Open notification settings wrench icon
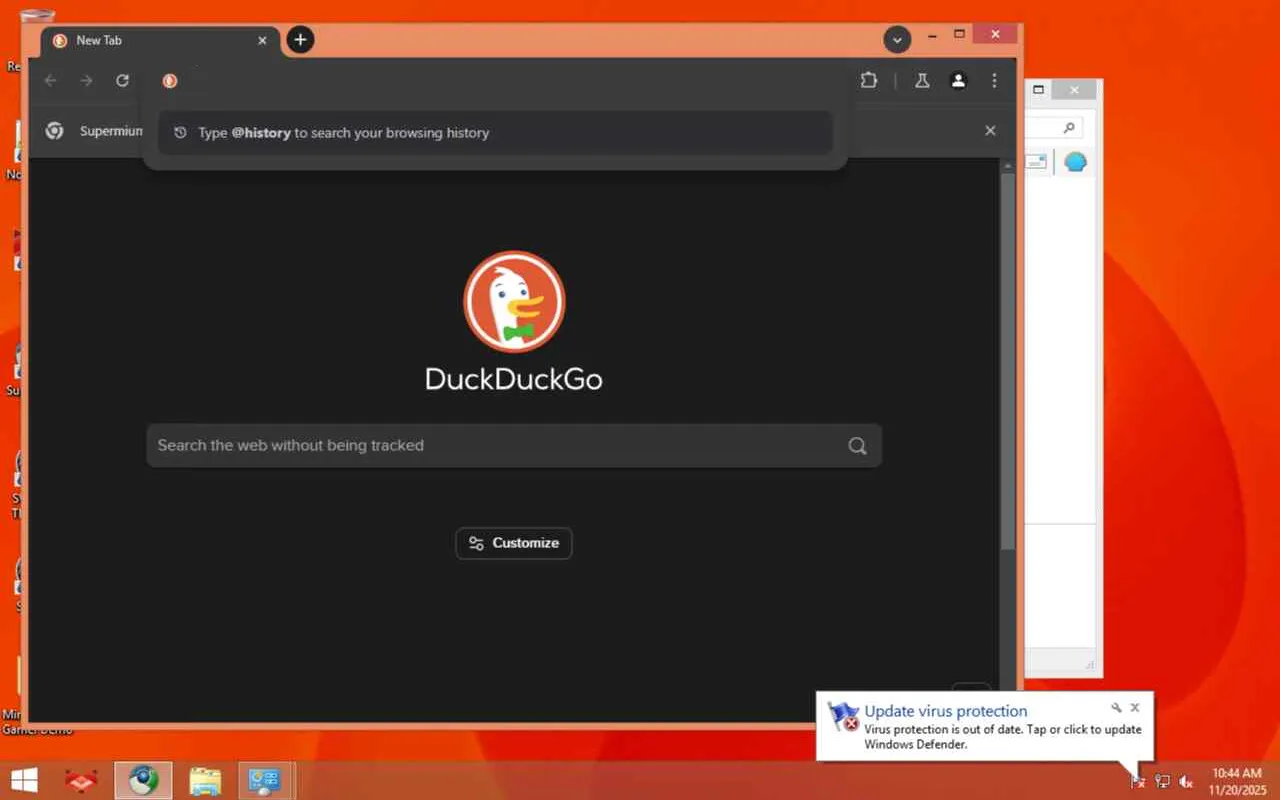Viewport: 1280px width, 800px height. 1116,708
